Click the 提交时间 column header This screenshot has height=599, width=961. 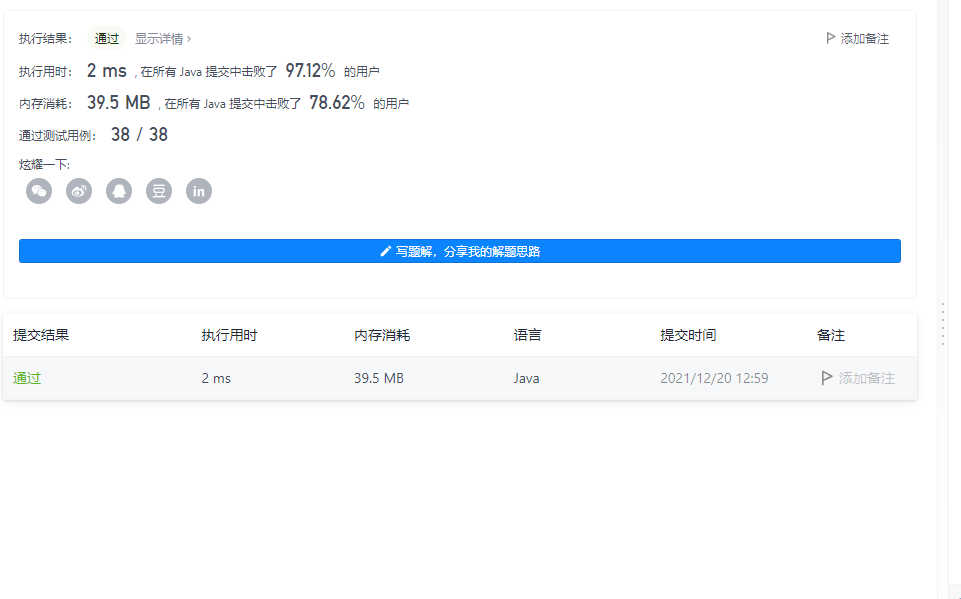pyautogui.click(x=688, y=335)
